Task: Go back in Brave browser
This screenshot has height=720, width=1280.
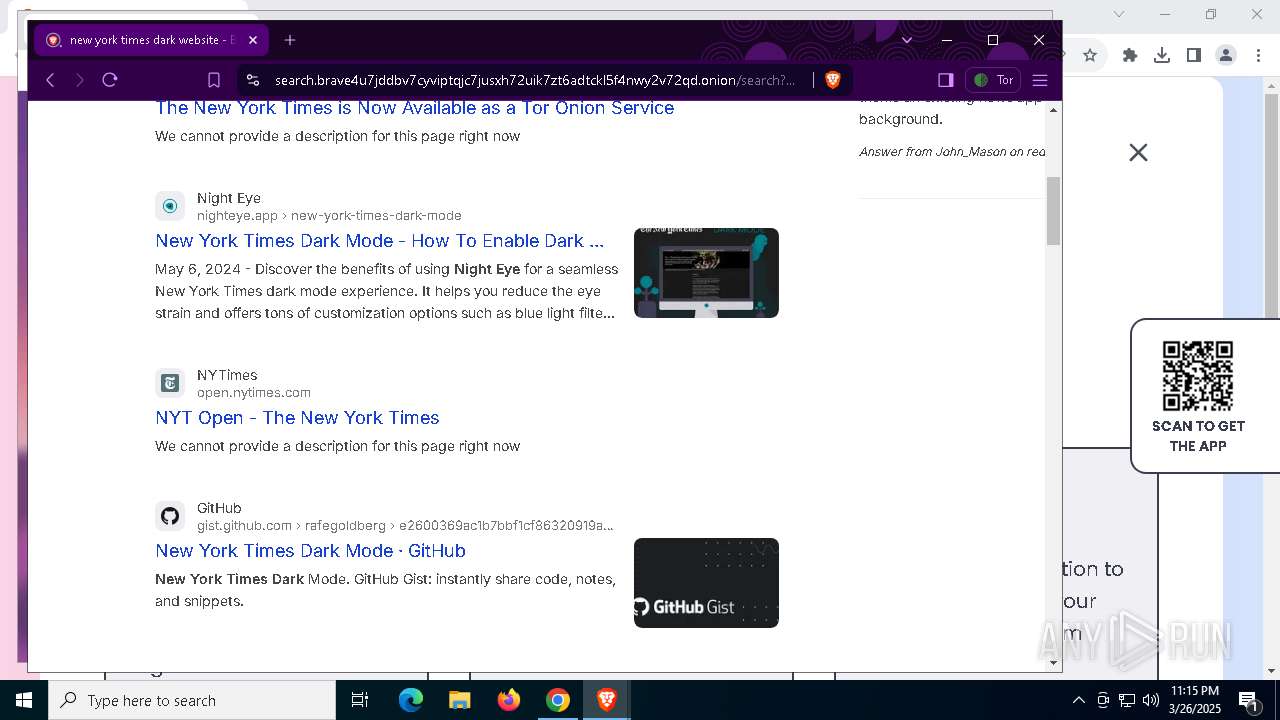Action: coord(50,80)
